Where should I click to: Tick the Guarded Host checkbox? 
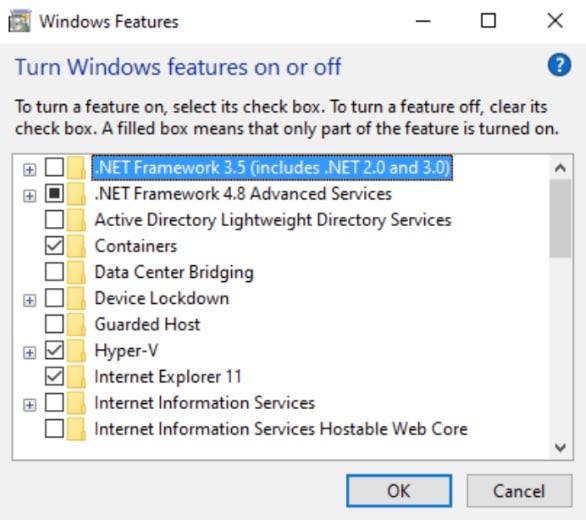click(54, 324)
